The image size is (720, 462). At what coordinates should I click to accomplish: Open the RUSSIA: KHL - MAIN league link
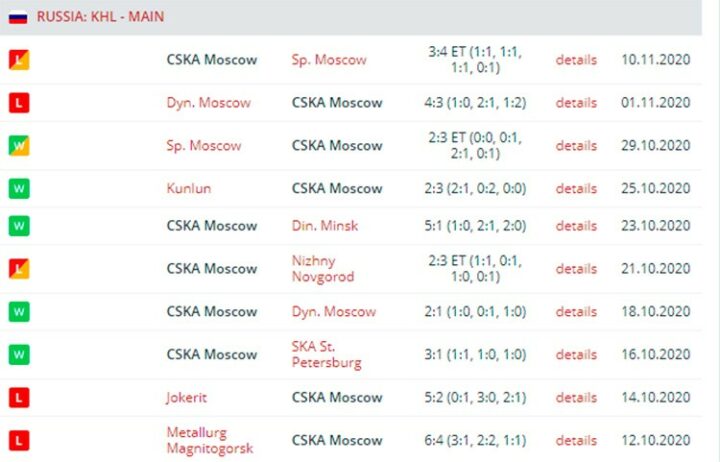point(100,17)
